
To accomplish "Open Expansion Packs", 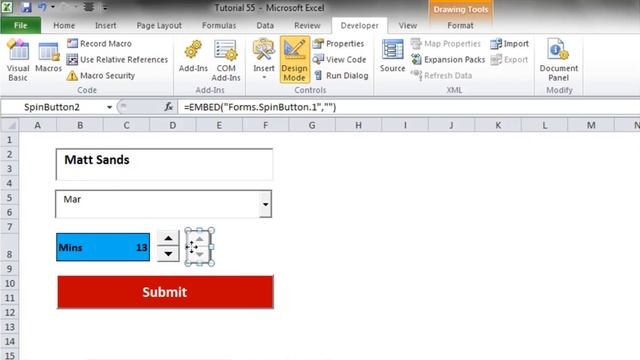I will [x=448, y=60].
